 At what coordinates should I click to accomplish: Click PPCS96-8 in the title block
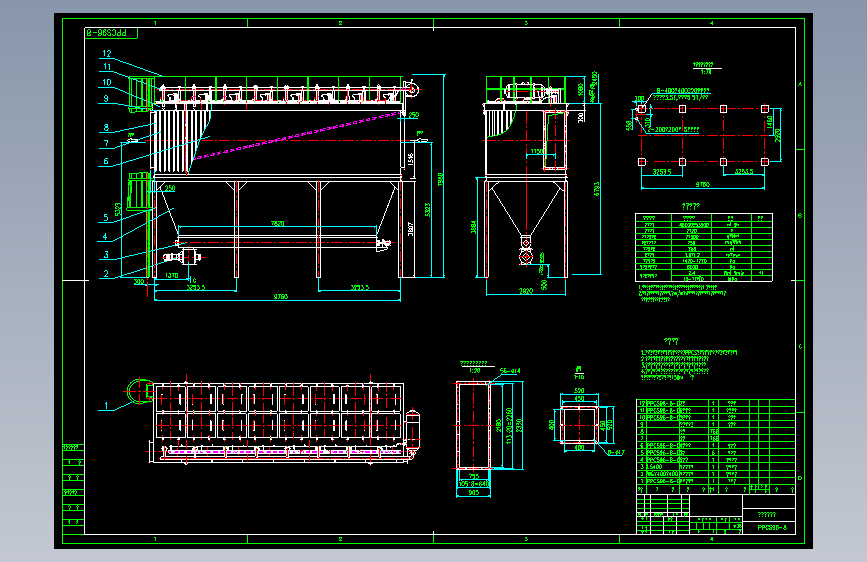(772, 528)
